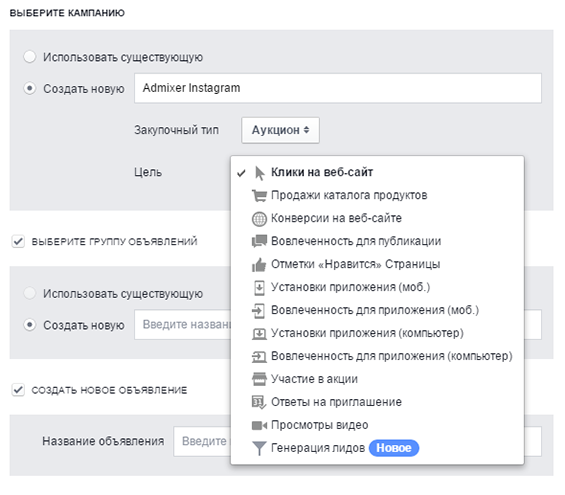
Task: Select Создать новую radio for ad group
Action: [30, 325]
